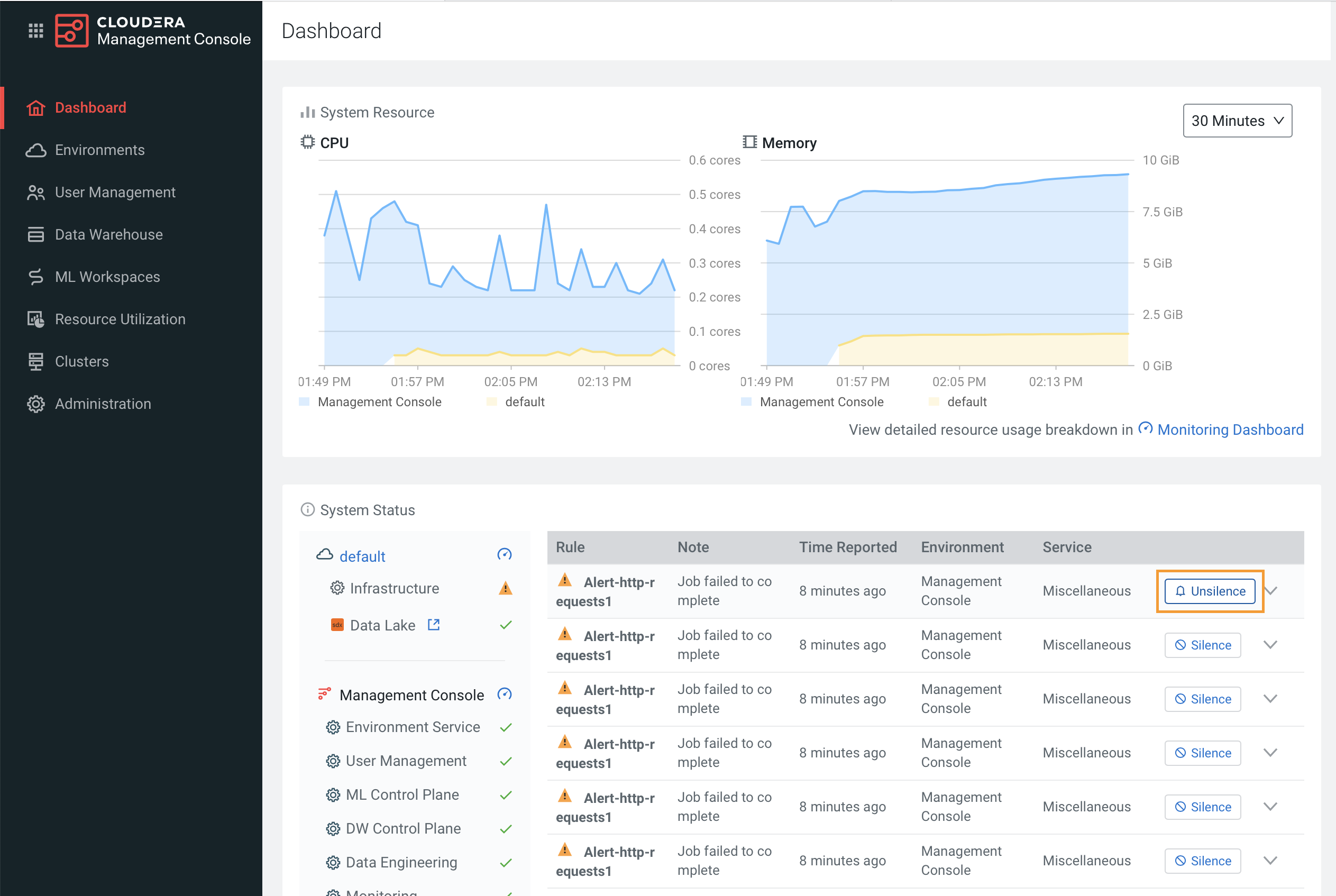
Task: Click the Cloudera Management Console logo
Action: click(71, 31)
